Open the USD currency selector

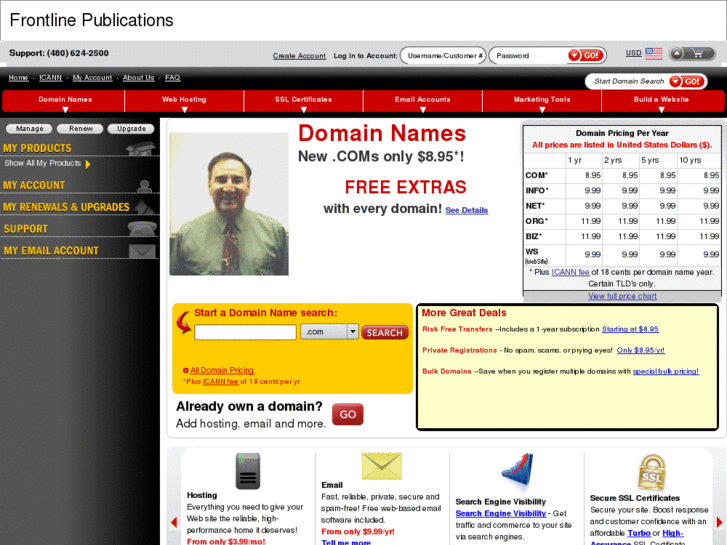click(633, 53)
